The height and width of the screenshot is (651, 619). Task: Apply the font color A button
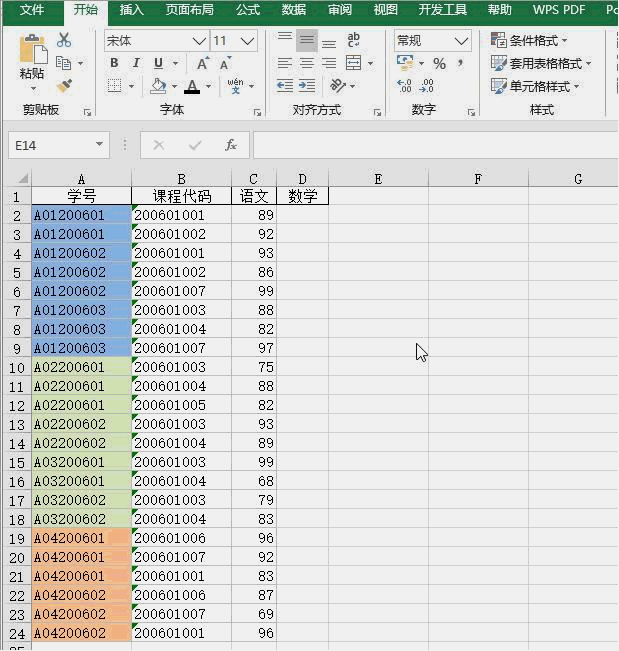click(x=192, y=86)
